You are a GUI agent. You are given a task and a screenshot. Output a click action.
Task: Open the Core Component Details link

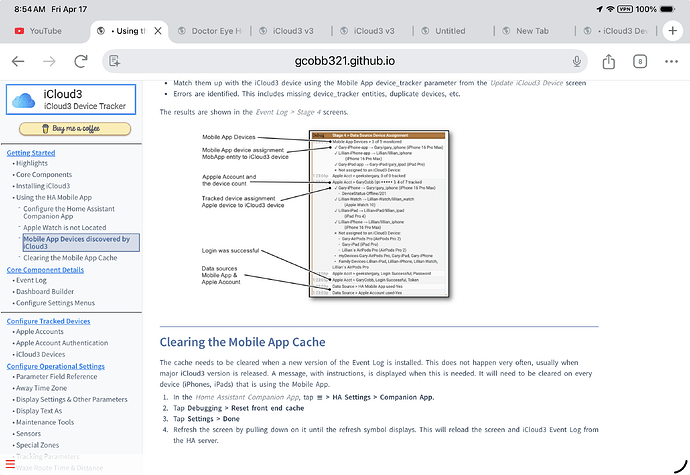[45, 270]
